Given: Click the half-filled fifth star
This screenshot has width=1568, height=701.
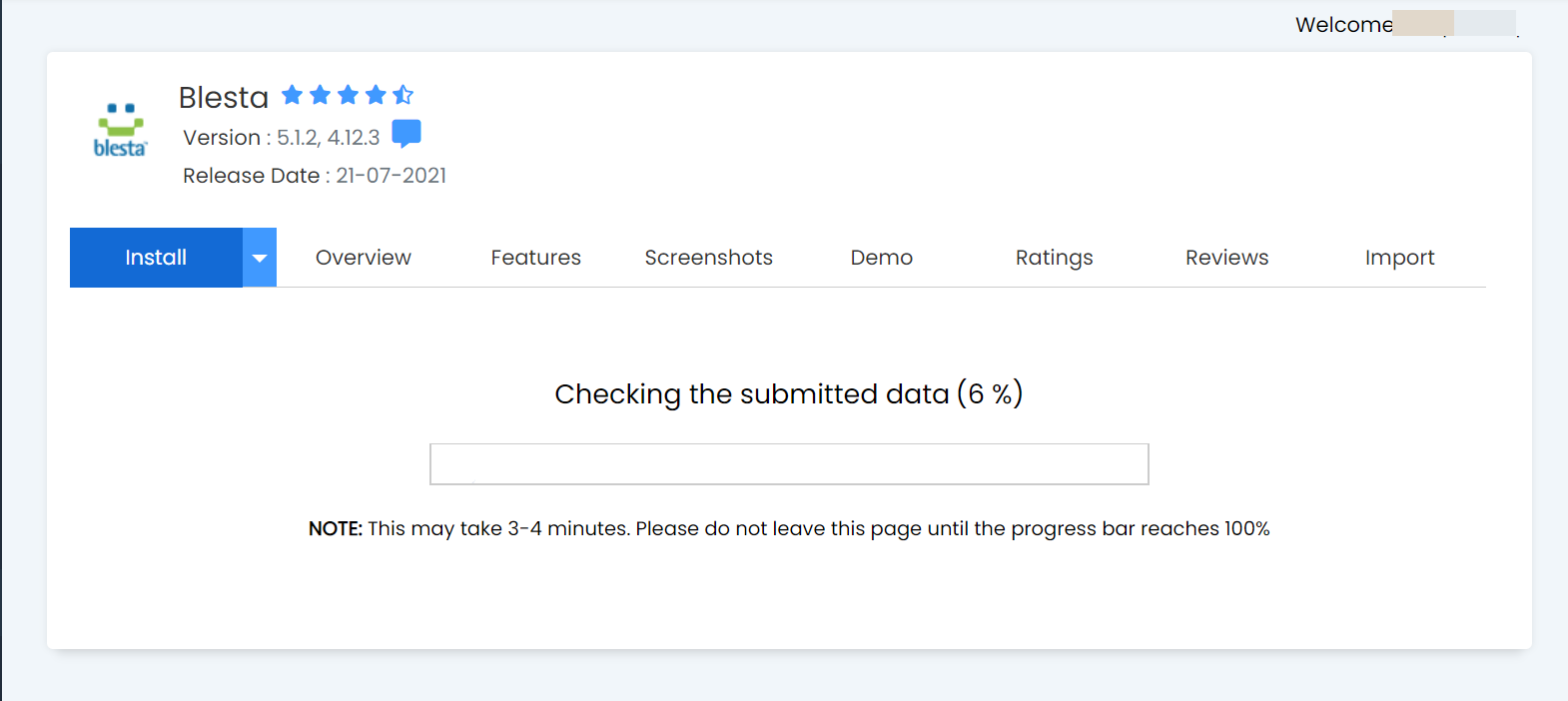Looking at the screenshot, I should pos(402,95).
